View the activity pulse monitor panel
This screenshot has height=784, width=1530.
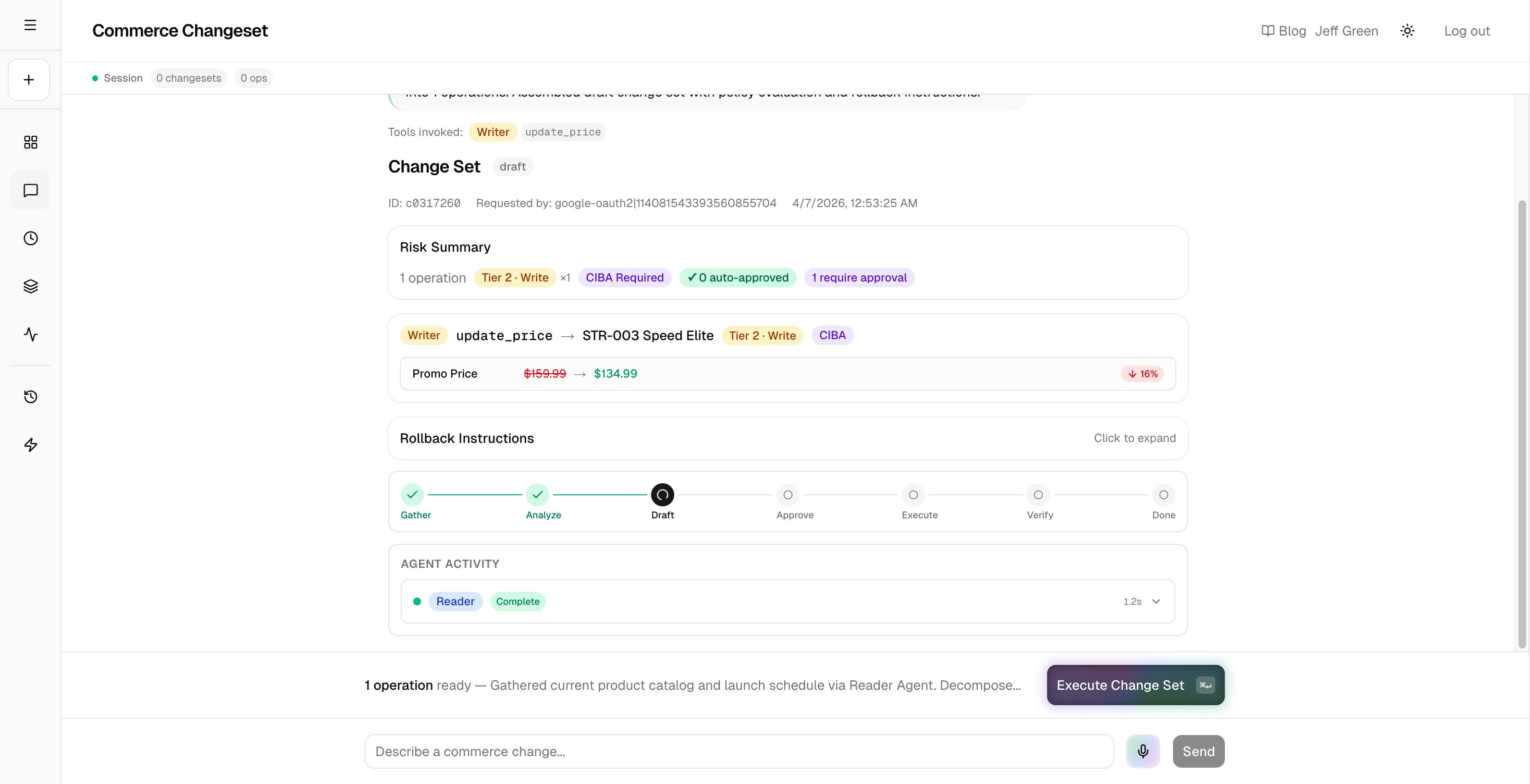tap(30, 334)
